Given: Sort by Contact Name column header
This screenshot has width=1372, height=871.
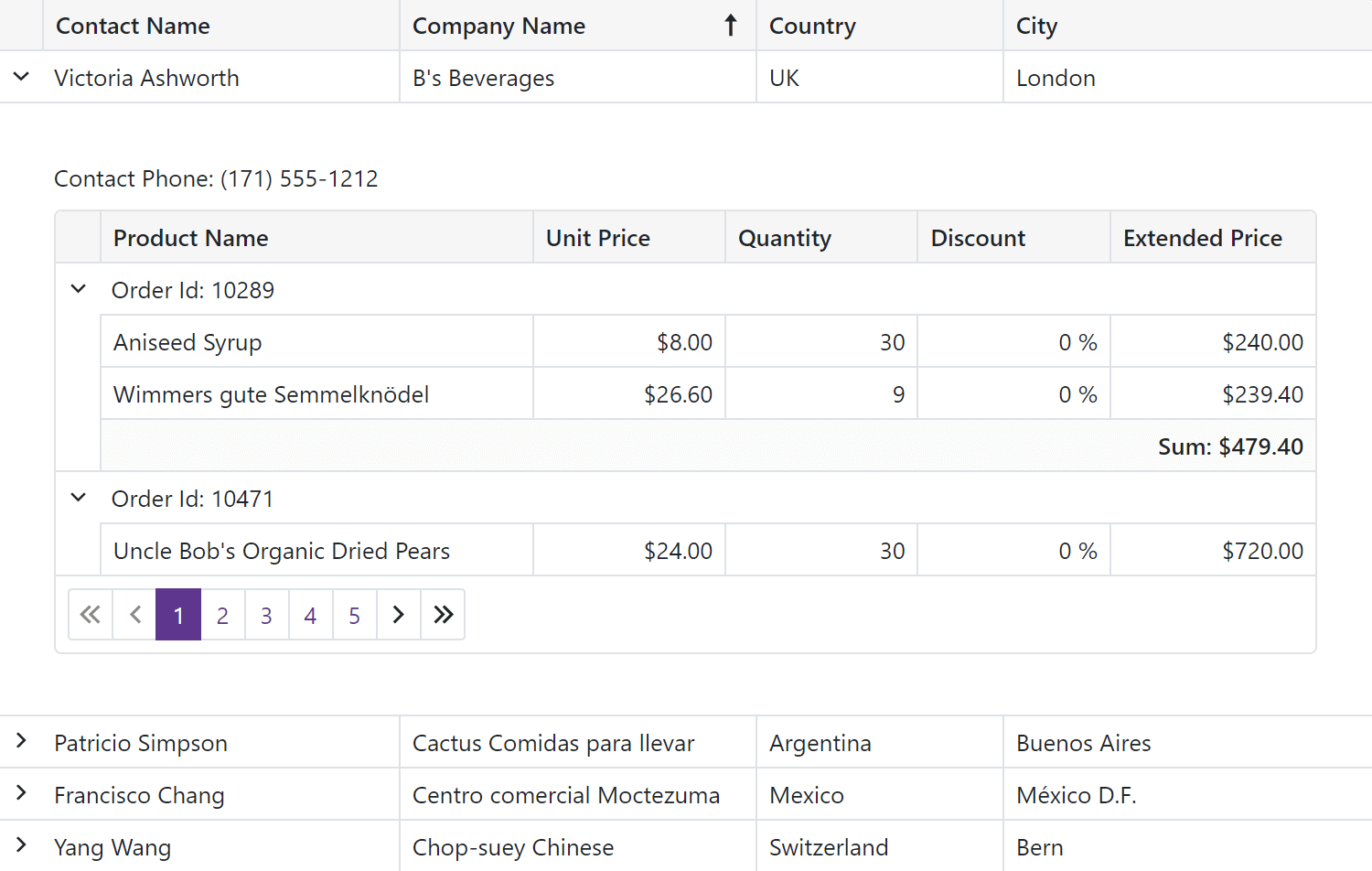Looking at the screenshot, I should click(133, 26).
